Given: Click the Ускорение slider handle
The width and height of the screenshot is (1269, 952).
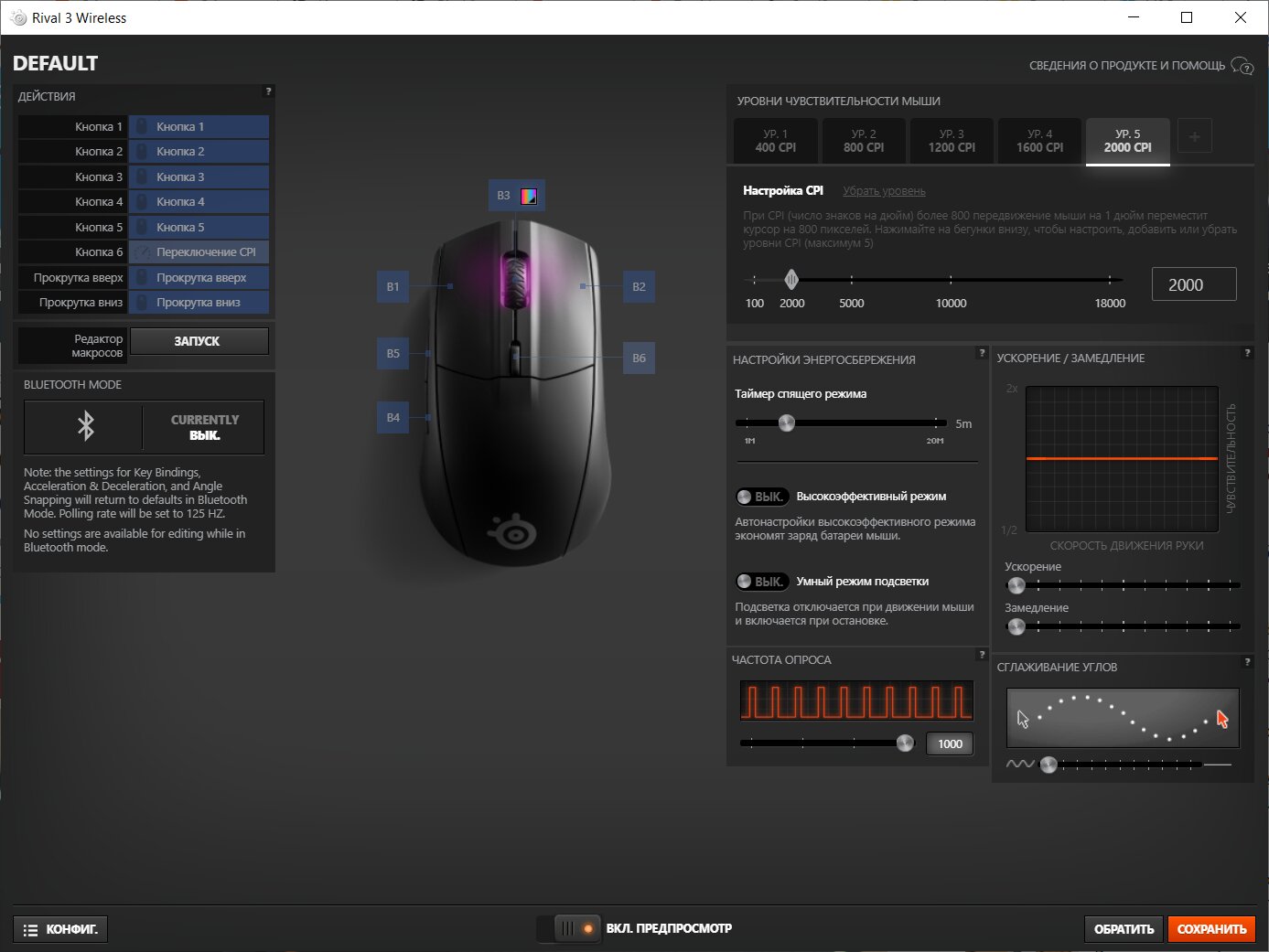Looking at the screenshot, I should 1016,585.
